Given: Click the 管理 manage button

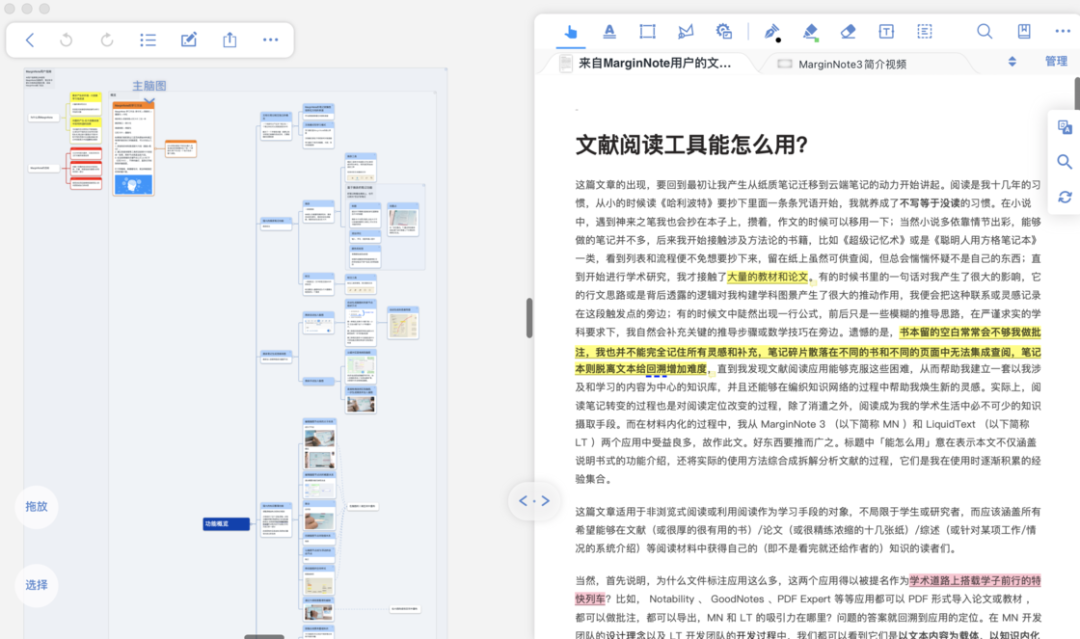Looking at the screenshot, I should 1056,62.
